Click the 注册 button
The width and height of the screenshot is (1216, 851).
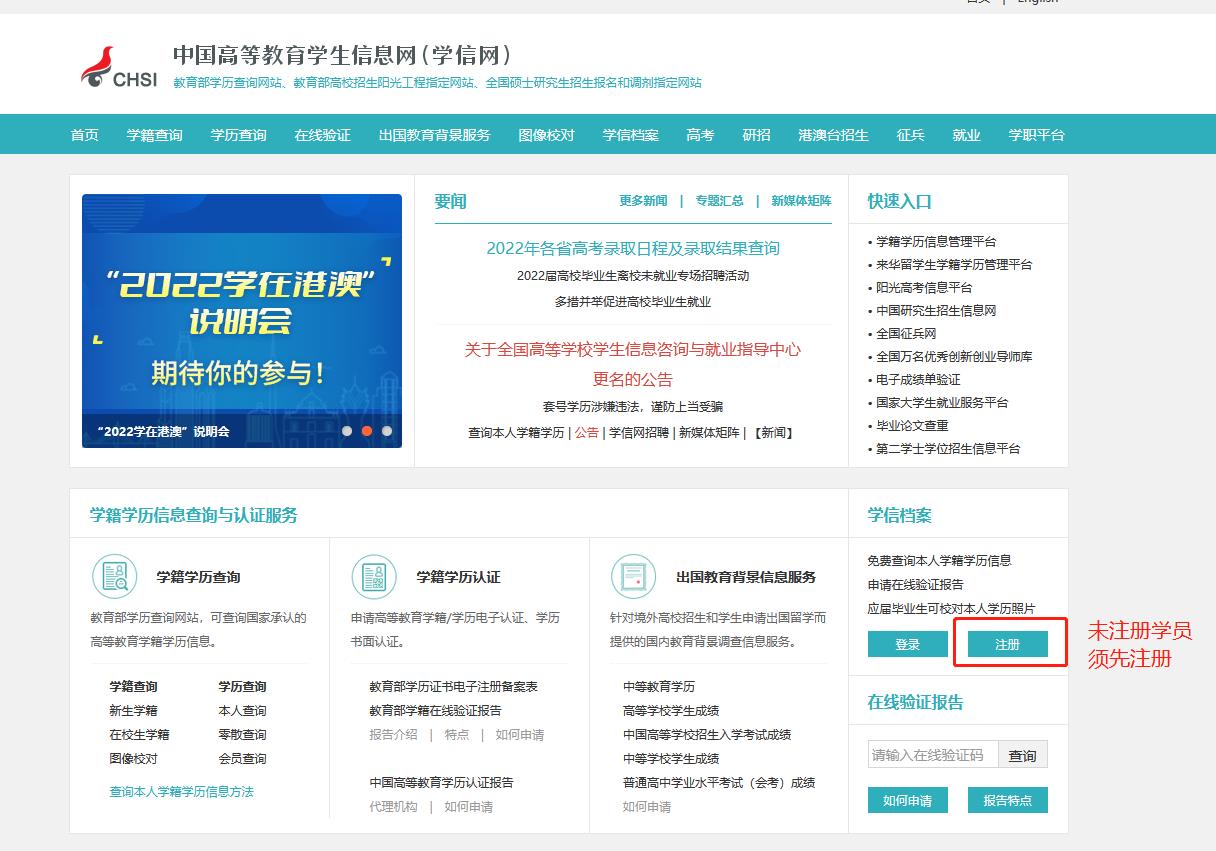(x=1008, y=644)
